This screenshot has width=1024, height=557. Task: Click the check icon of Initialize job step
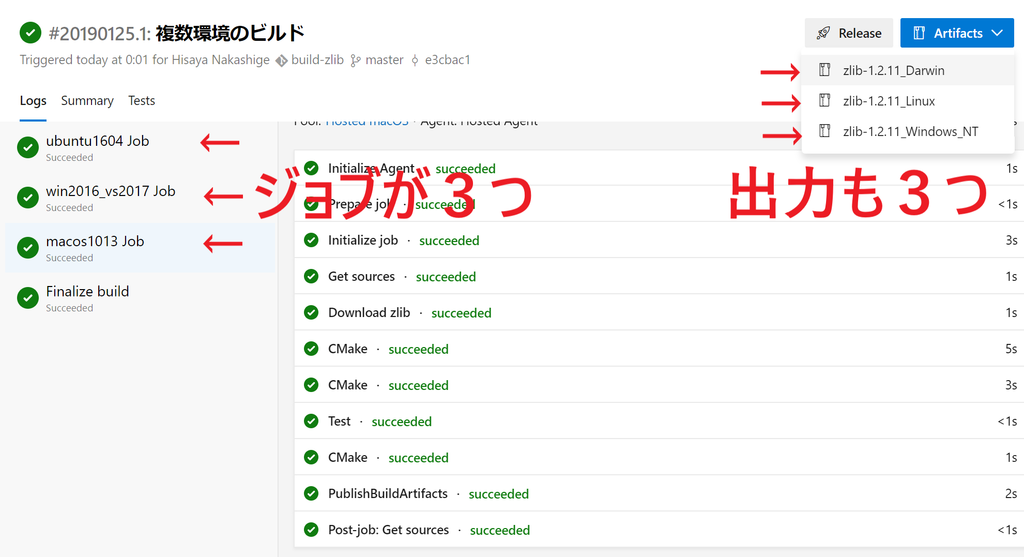(312, 240)
